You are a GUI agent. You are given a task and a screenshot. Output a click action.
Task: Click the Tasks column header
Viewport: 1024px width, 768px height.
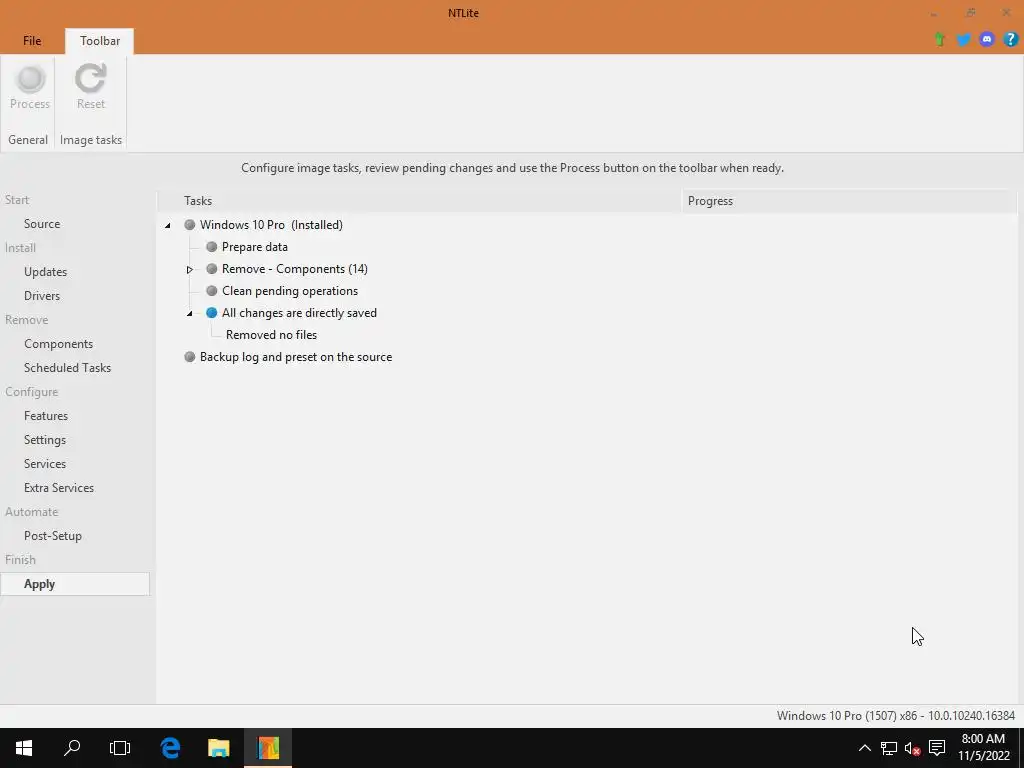(419, 201)
